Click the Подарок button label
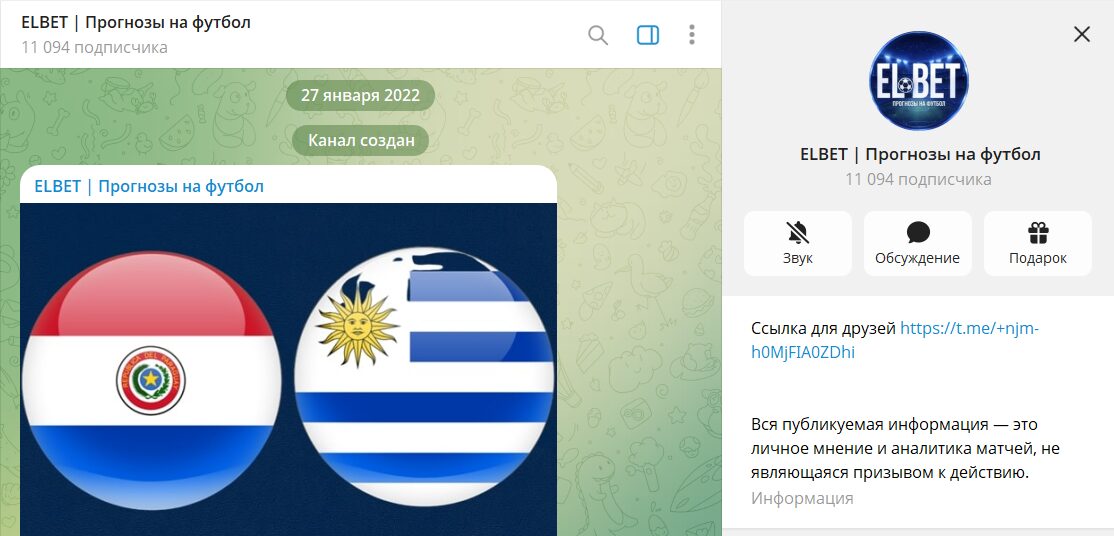This screenshot has height=536, width=1114. [x=1038, y=259]
